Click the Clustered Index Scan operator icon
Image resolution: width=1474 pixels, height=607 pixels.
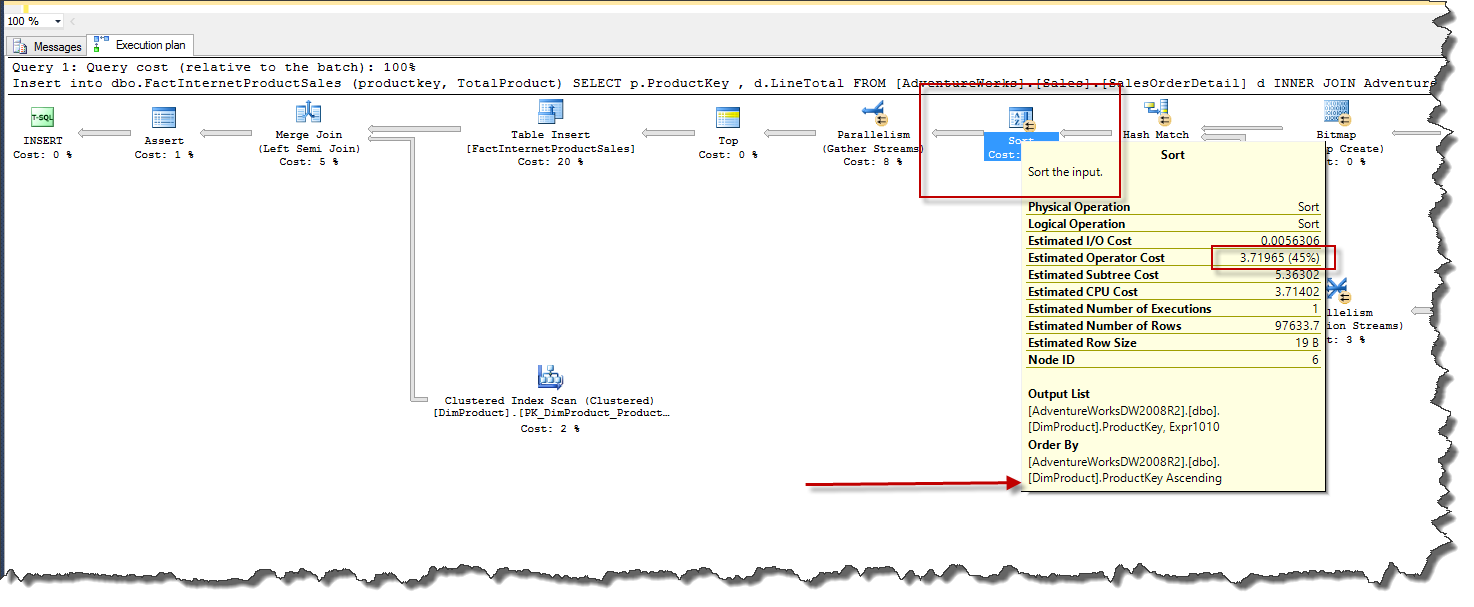click(549, 376)
